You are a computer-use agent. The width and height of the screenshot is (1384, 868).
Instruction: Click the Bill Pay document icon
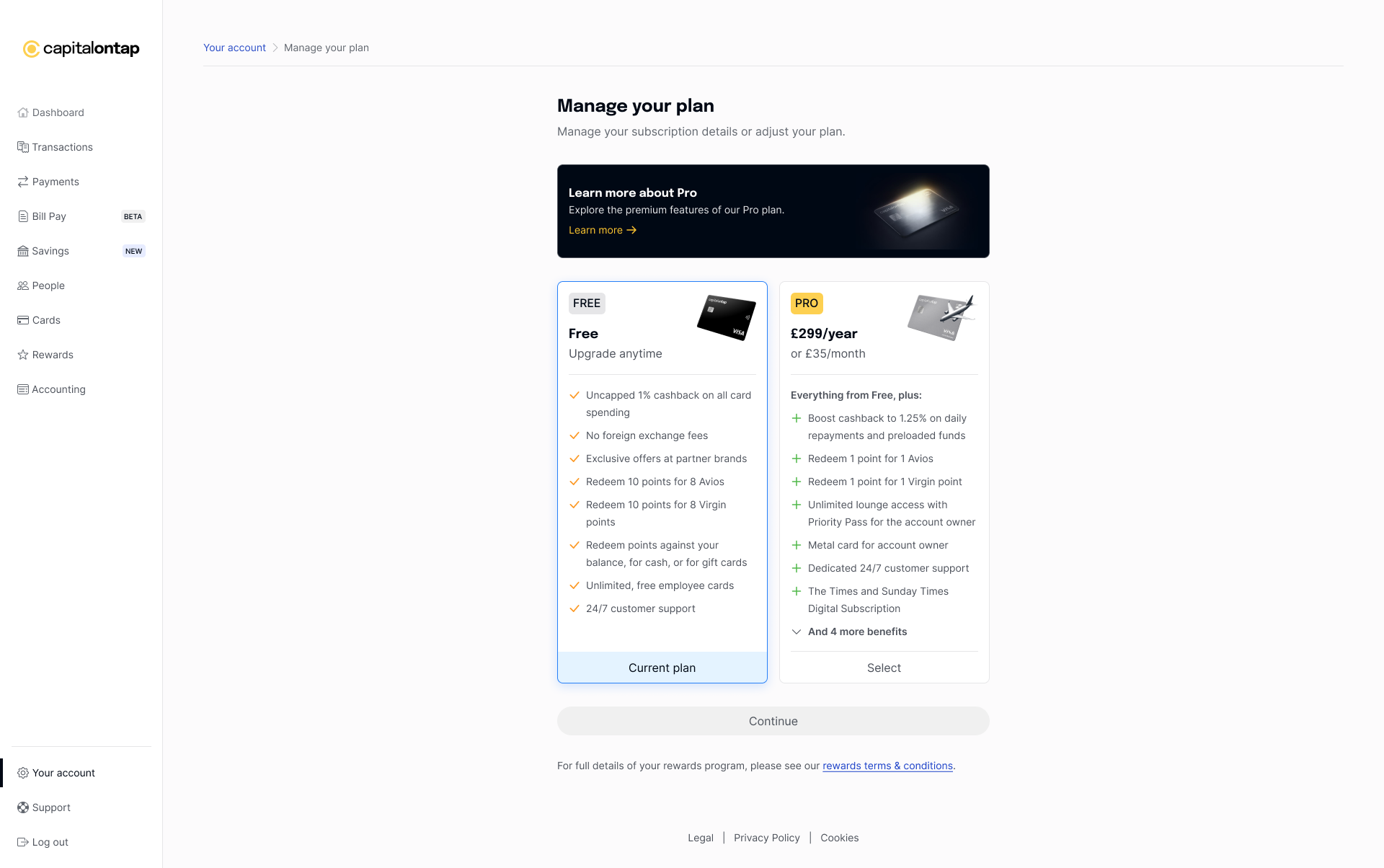(23, 216)
